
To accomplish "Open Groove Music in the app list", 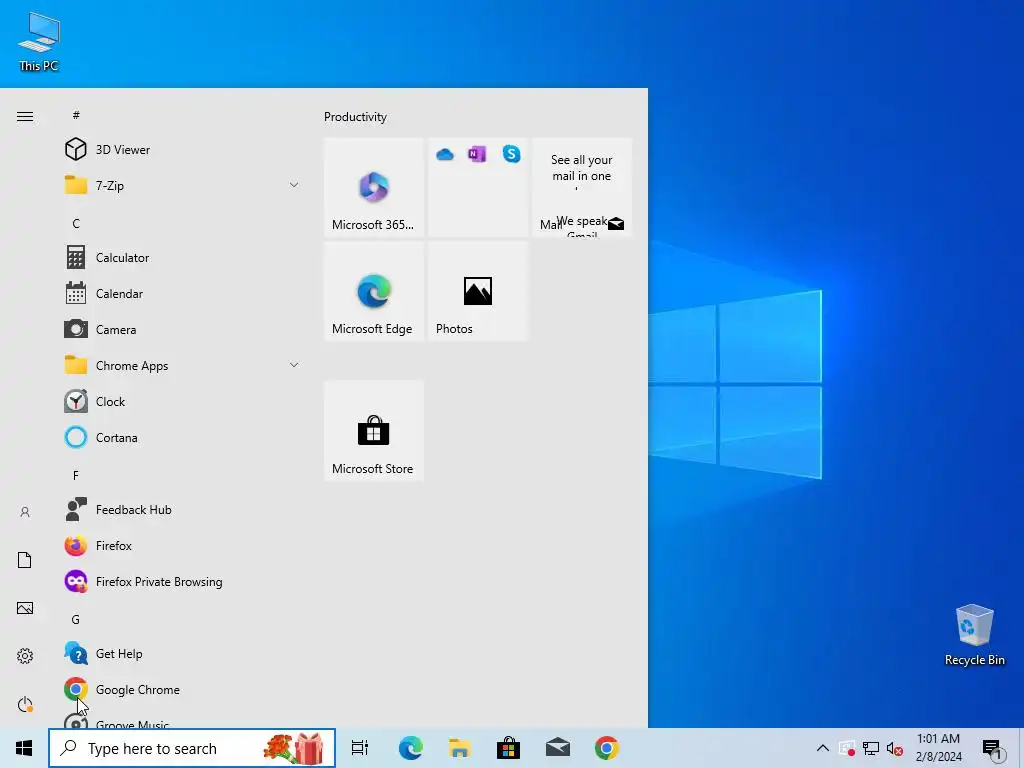I will pos(182,720).
